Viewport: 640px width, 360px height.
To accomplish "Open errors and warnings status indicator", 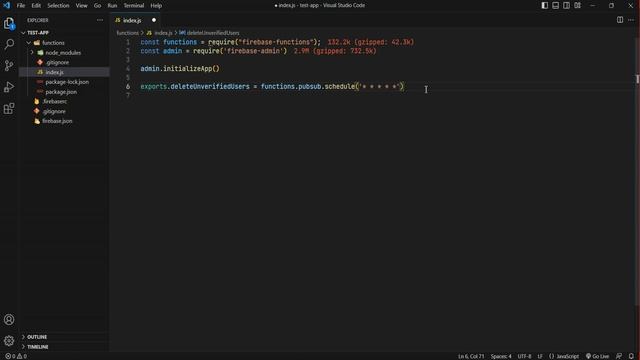I will point(16,356).
